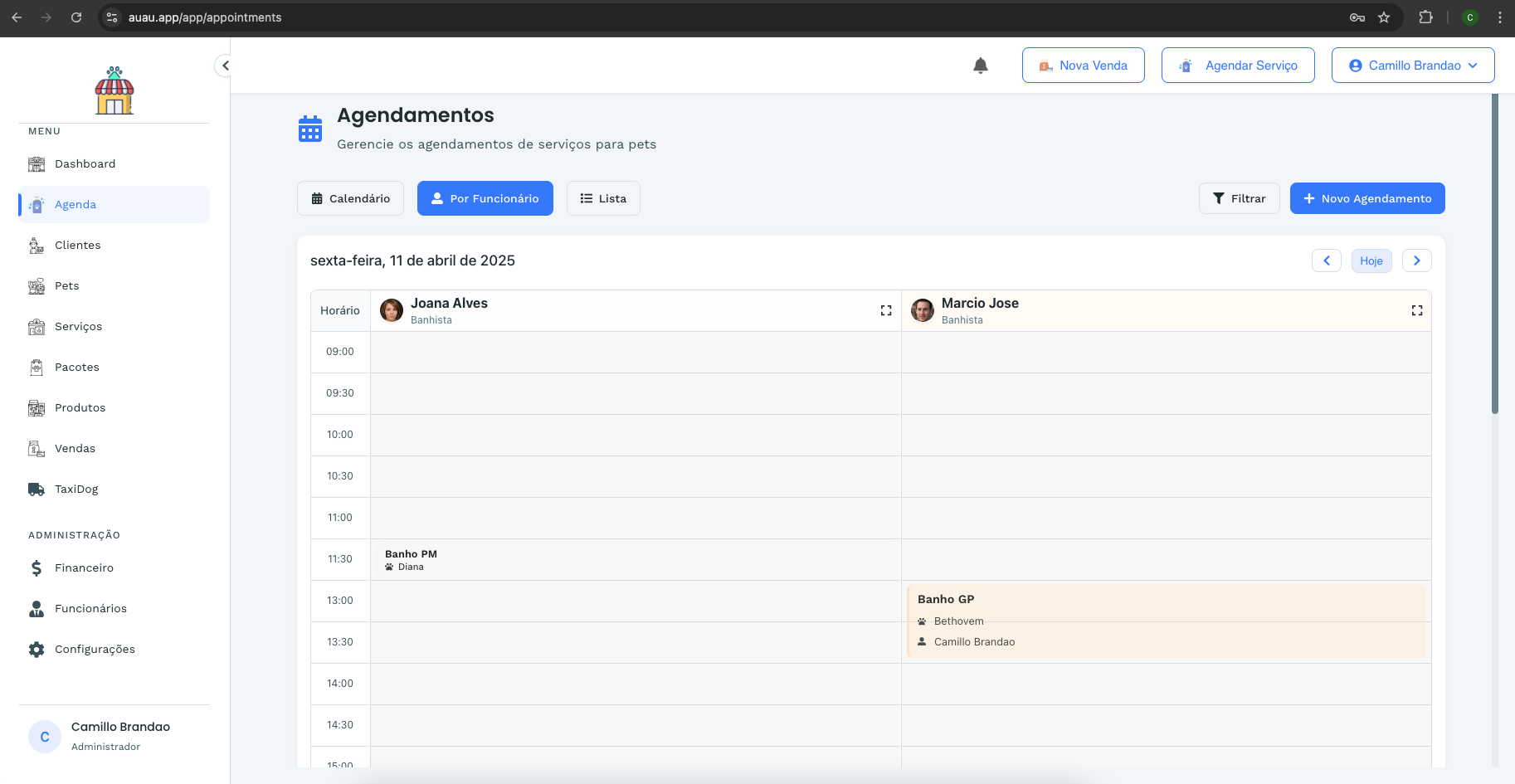Open the Filtrar options
1515x784 pixels.
pyautogui.click(x=1240, y=198)
